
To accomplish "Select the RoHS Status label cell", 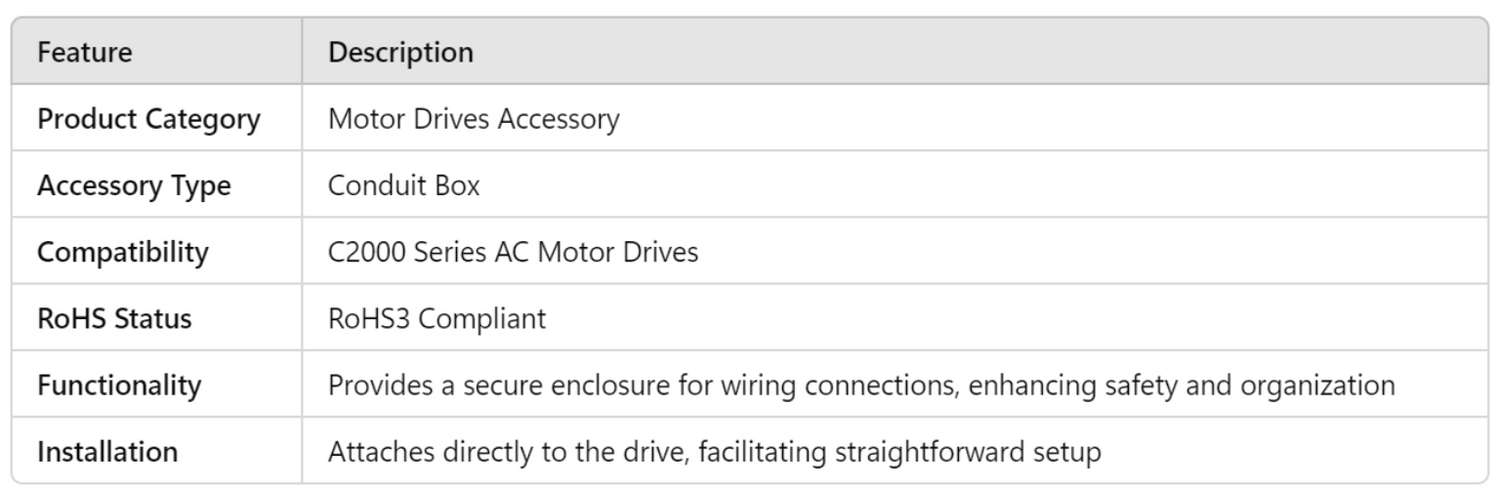I will click(114, 319).
